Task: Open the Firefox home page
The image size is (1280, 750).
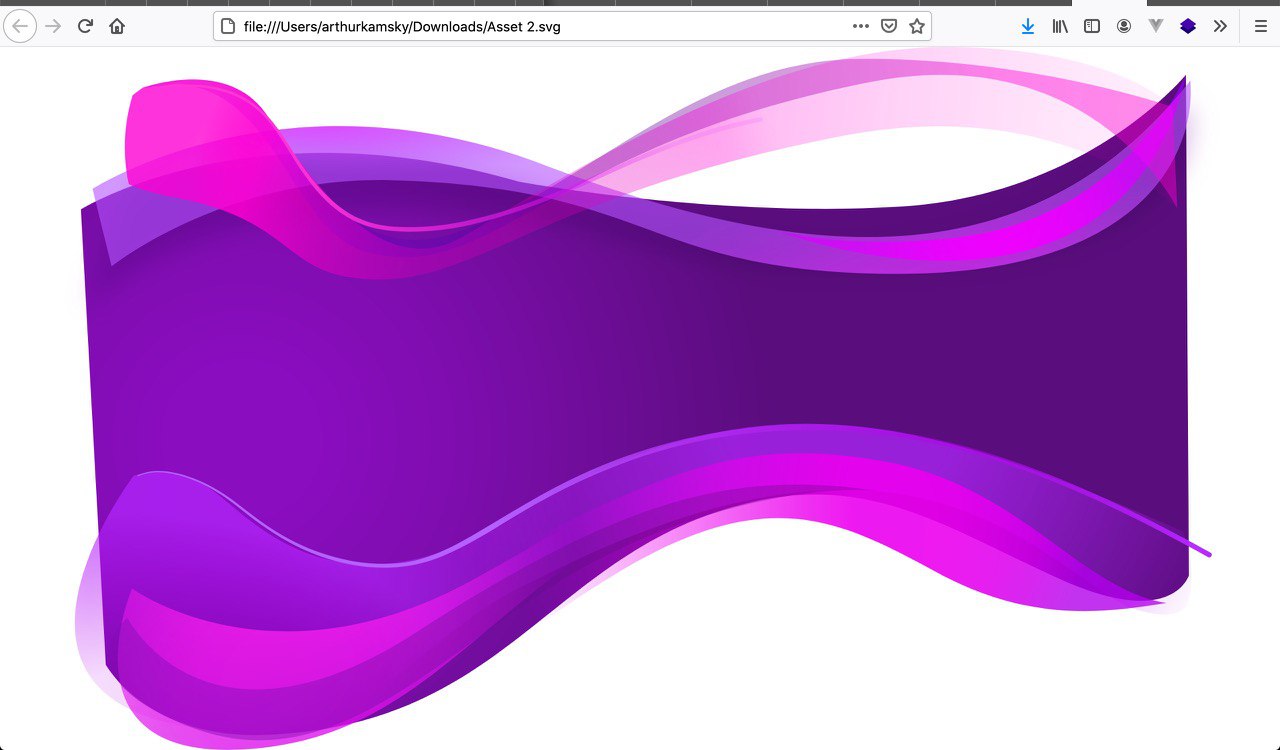Action: pyautogui.click(x=117, y=26)
